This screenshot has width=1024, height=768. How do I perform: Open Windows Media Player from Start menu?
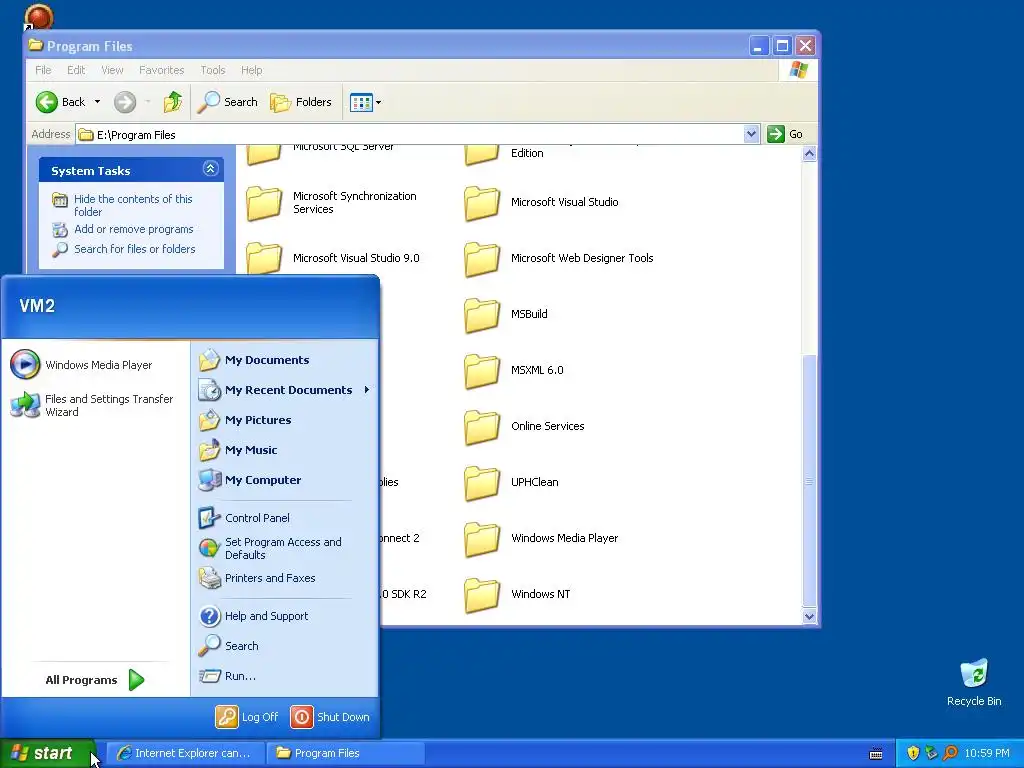(x=81, y=365)
